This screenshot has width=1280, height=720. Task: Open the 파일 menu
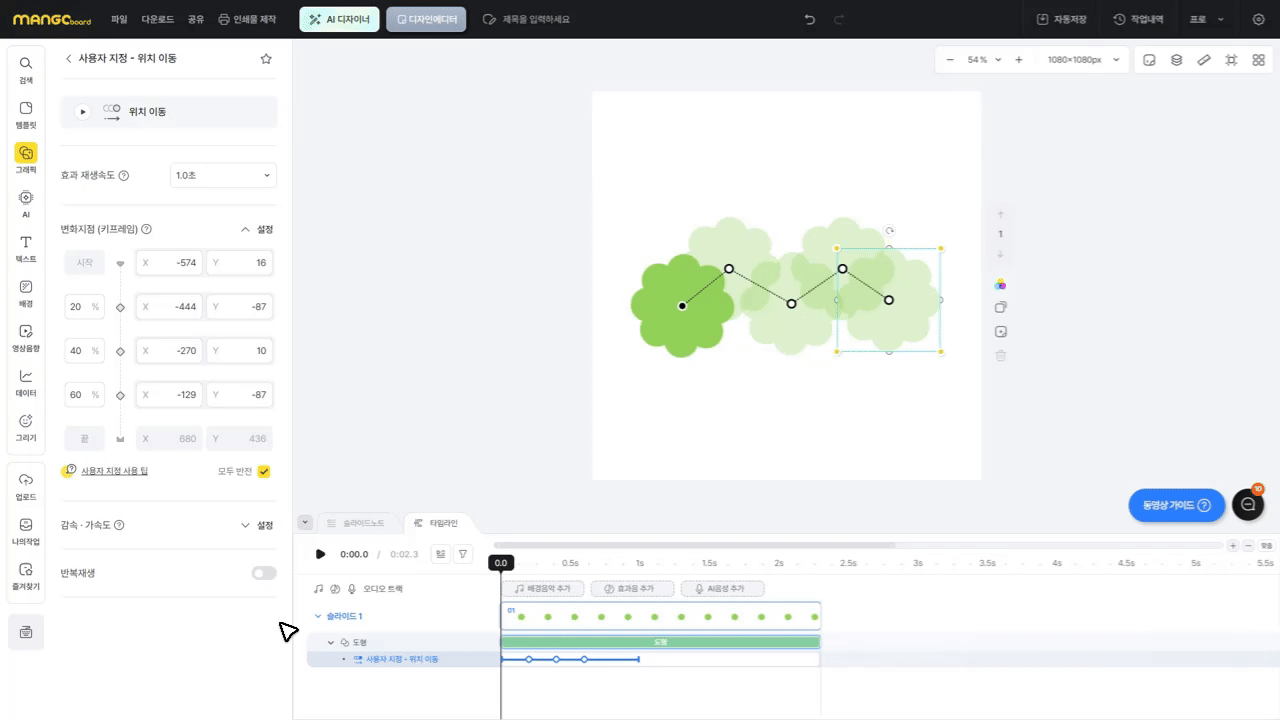pyautogui.click(x=119, y=19)
